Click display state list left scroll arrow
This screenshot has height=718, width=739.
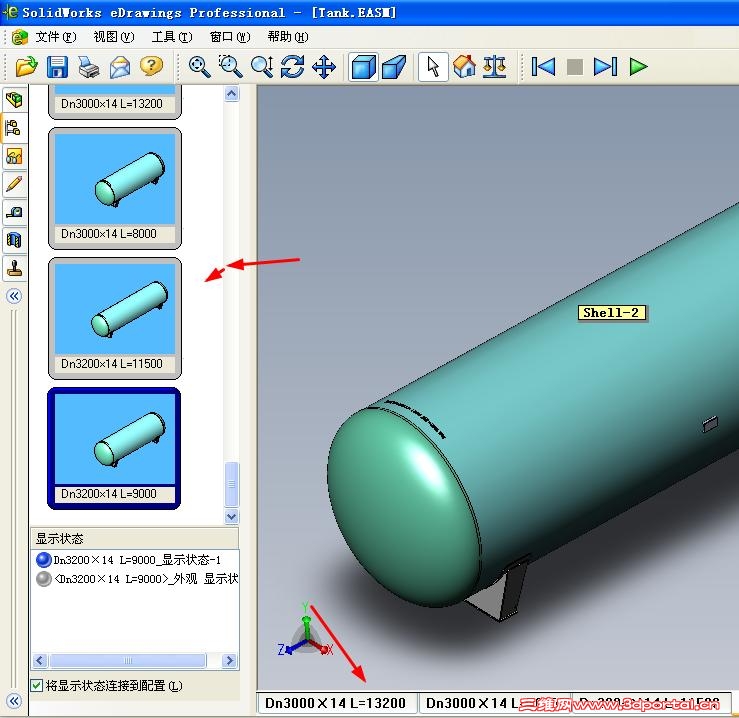click(40, 660)
